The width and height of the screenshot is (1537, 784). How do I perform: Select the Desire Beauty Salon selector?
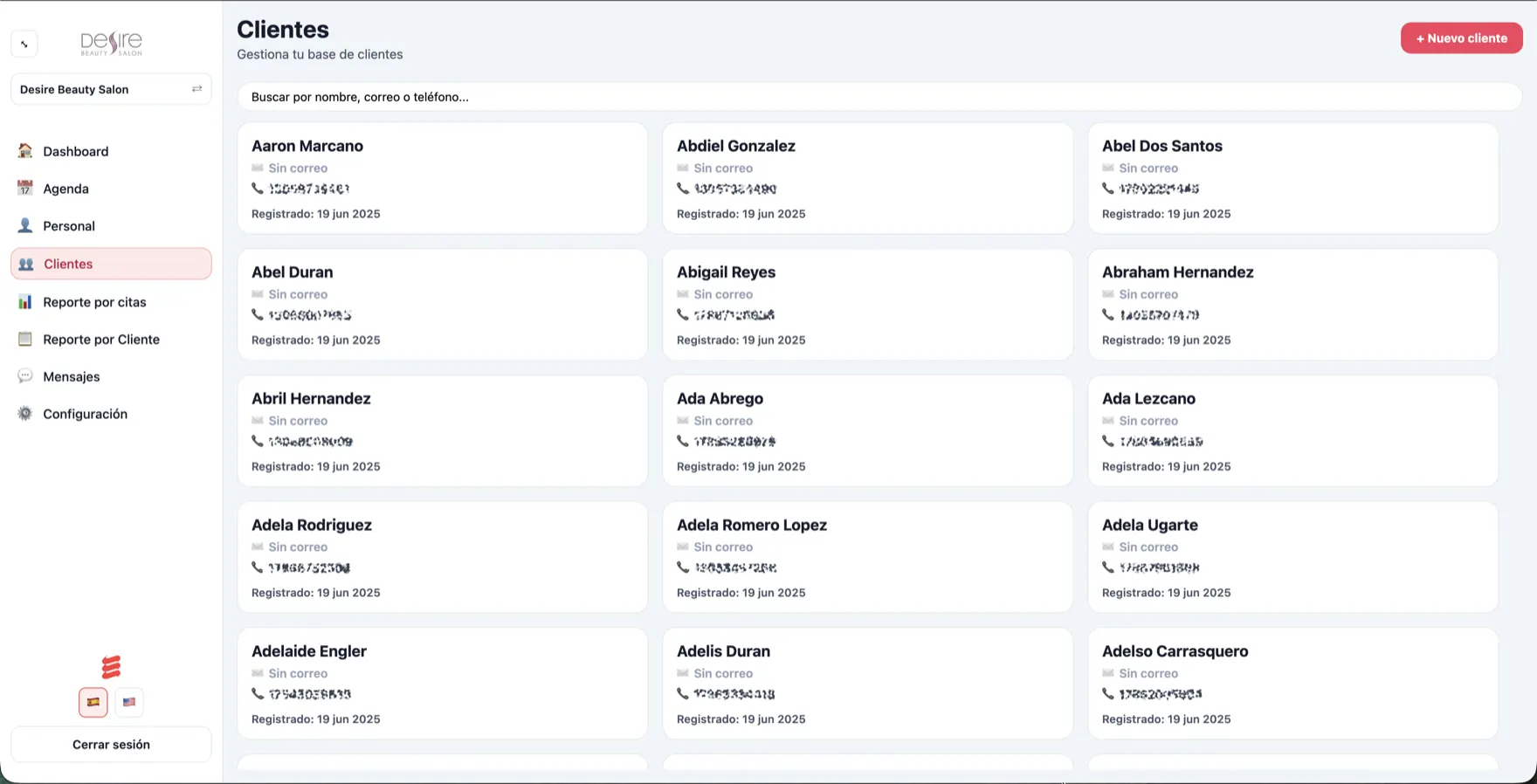coord(111,89)
